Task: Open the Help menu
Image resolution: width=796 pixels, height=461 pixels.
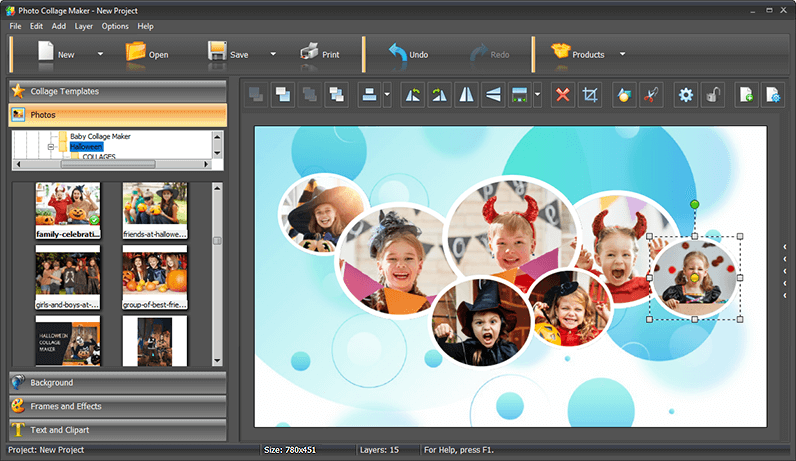Action: tap(145, 26)
